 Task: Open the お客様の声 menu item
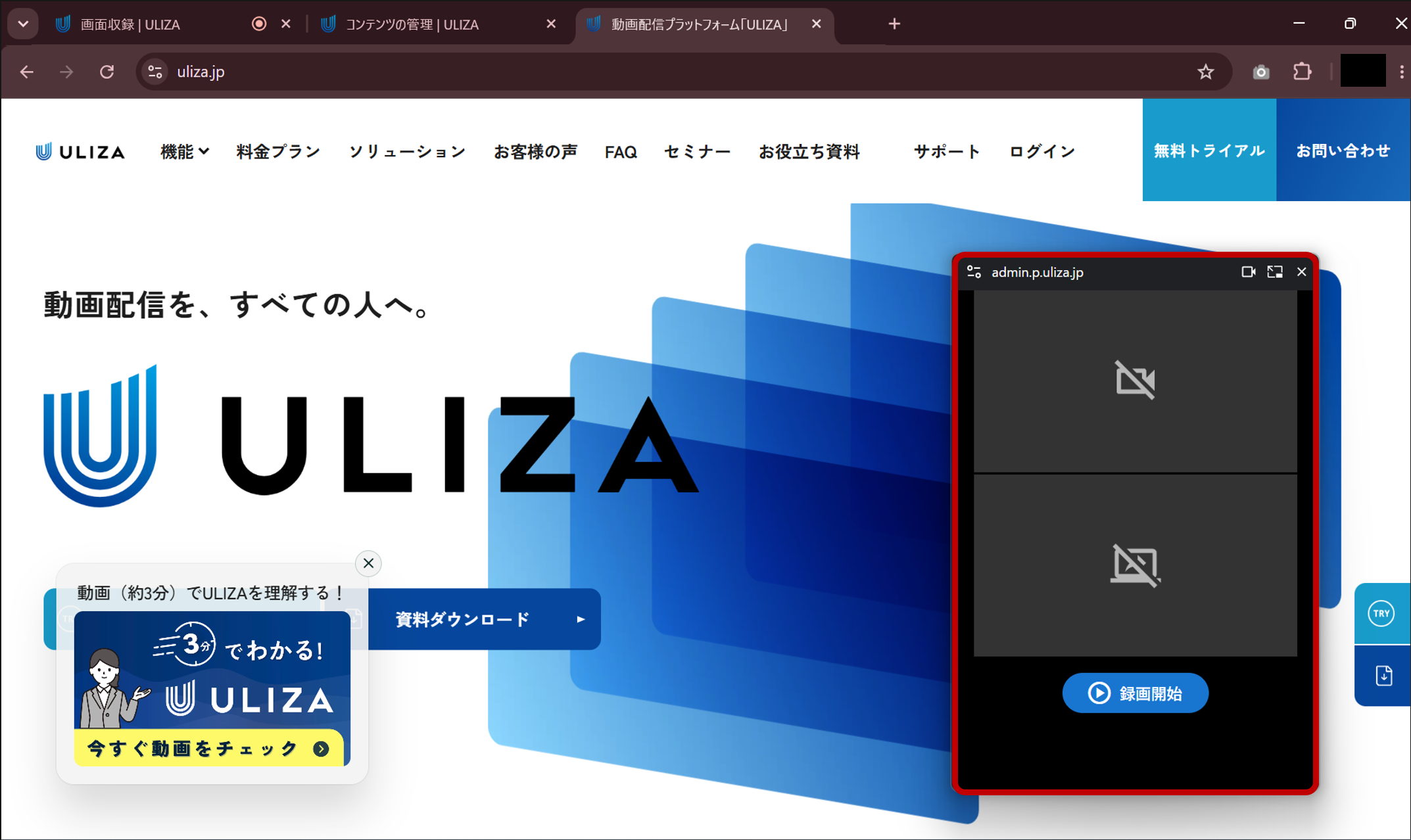(535, 152)
